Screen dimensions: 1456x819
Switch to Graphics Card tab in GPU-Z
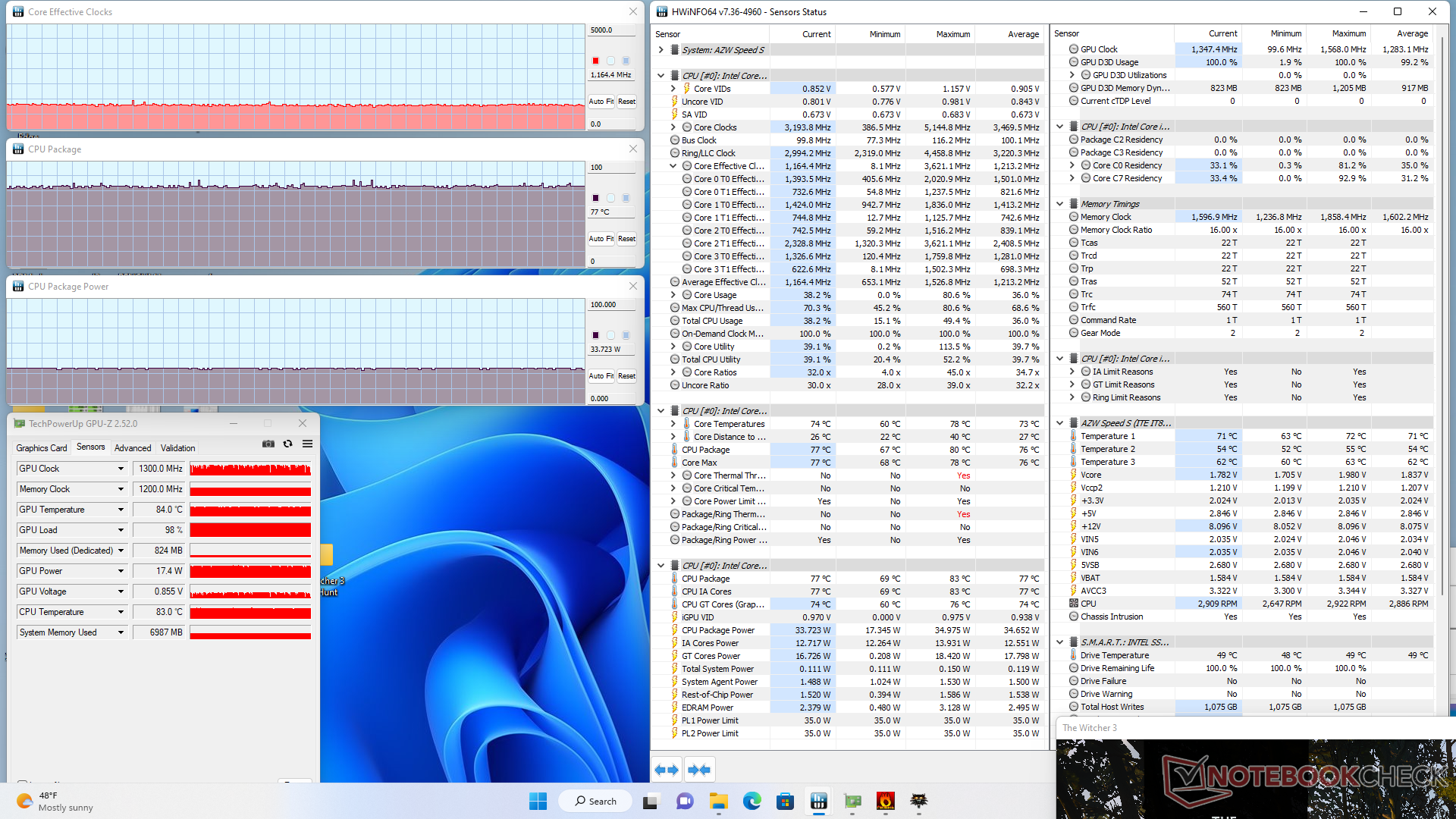42,448
